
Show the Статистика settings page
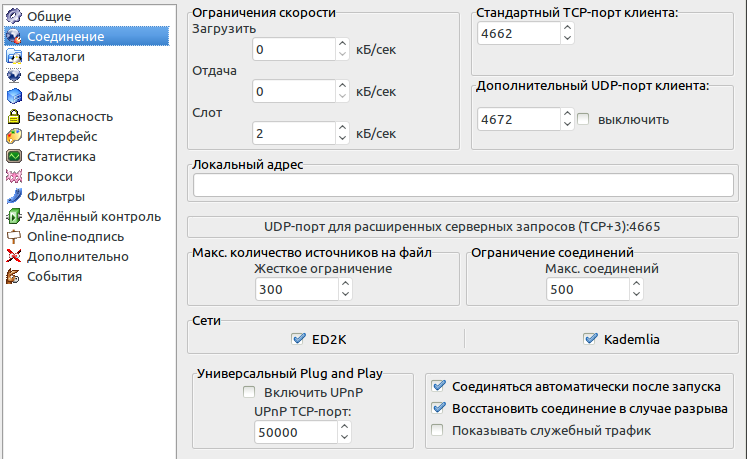(x=61, y=156)
